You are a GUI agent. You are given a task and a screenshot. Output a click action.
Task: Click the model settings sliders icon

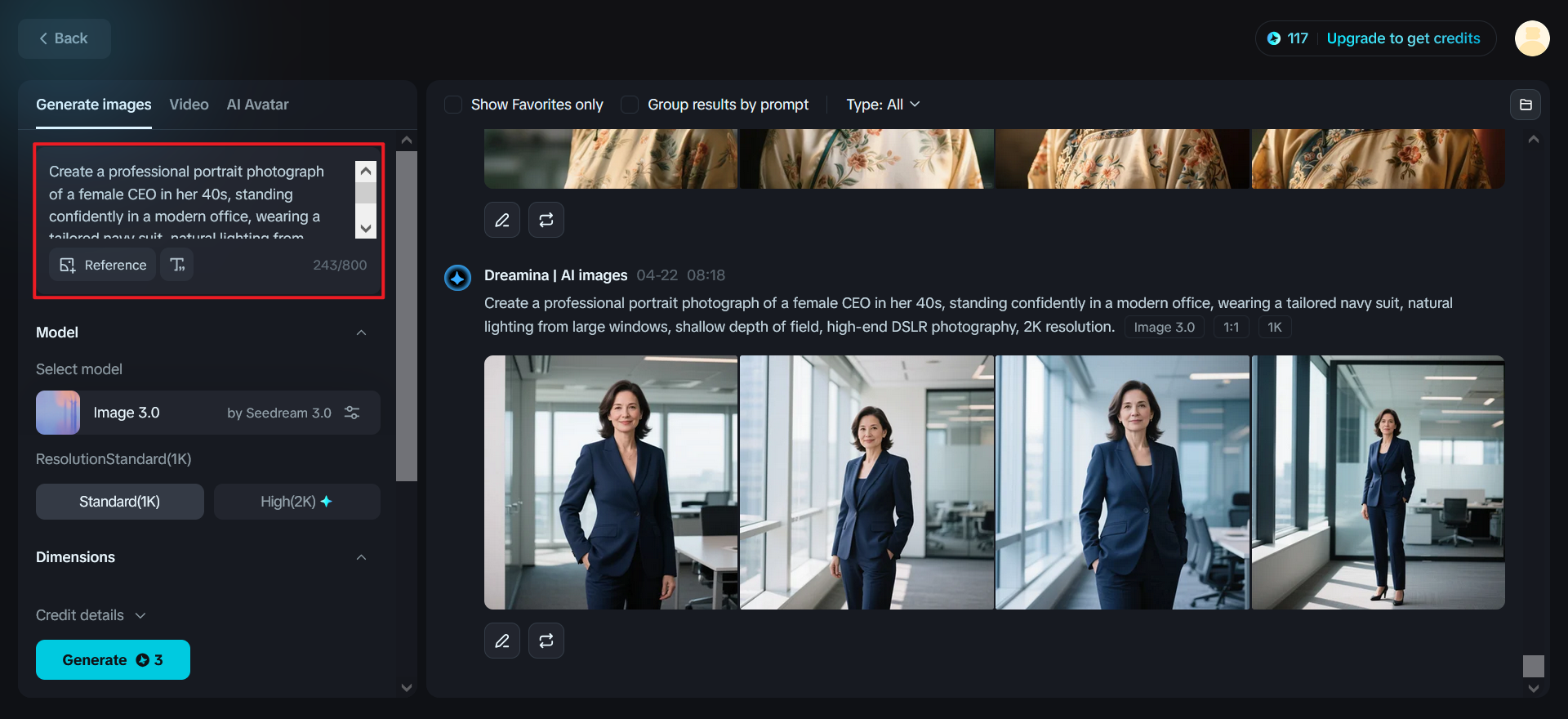click(352, 413)
